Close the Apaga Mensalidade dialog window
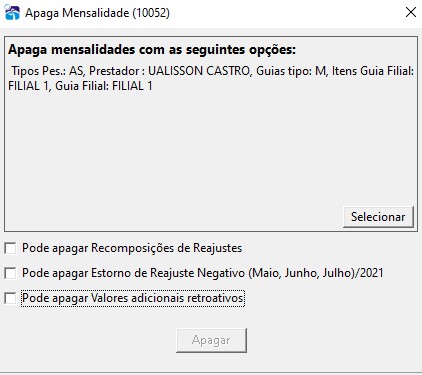This screenshot has width=422, height=375. point(411,12)
